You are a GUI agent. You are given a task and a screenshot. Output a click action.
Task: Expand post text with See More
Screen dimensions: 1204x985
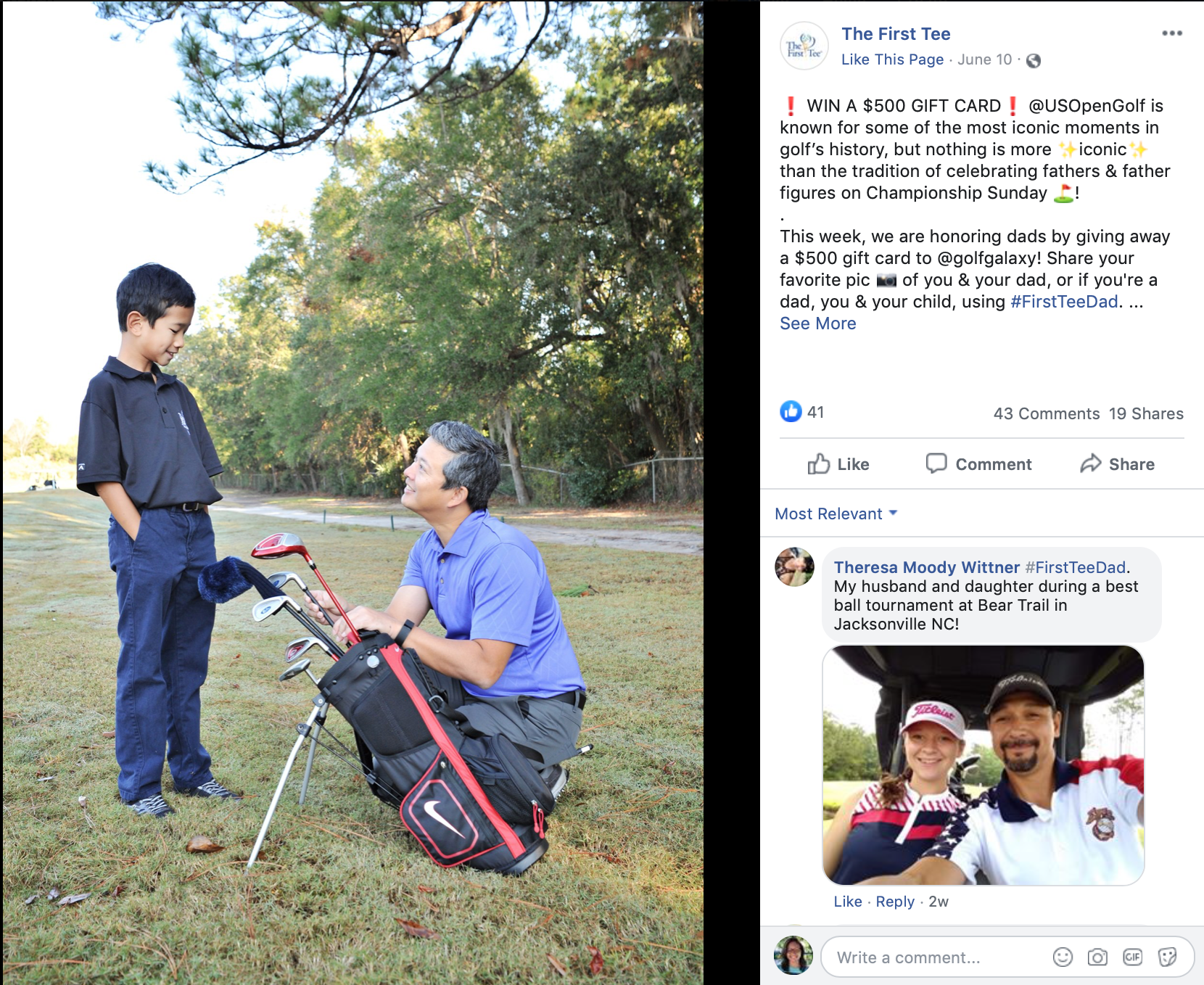(817, 323)
